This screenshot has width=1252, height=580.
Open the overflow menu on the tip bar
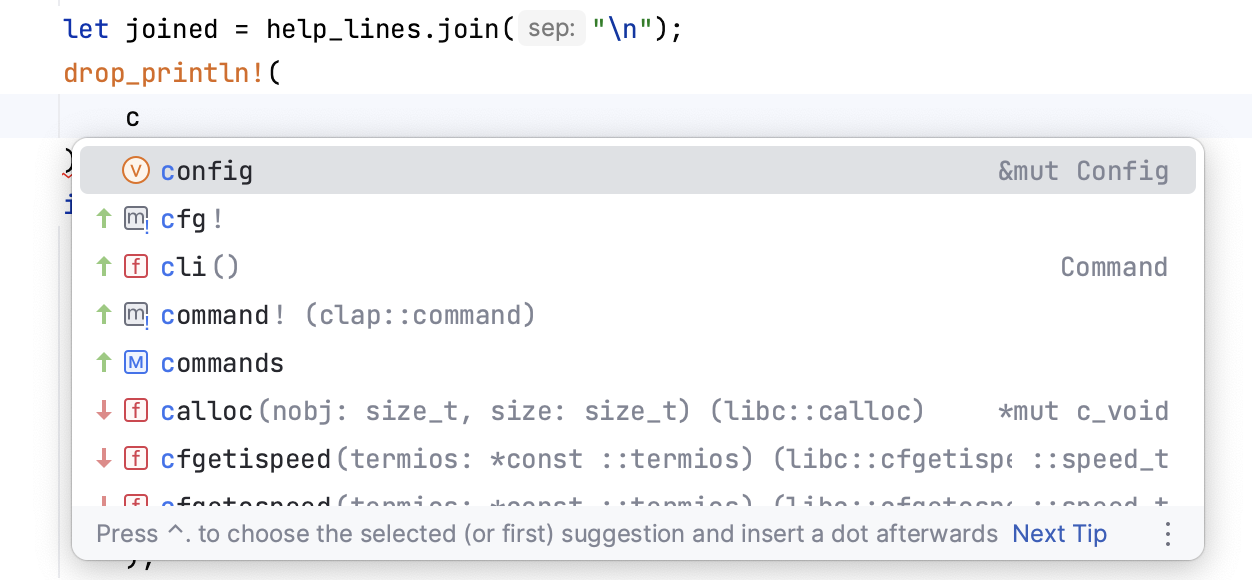point(1167,534)
